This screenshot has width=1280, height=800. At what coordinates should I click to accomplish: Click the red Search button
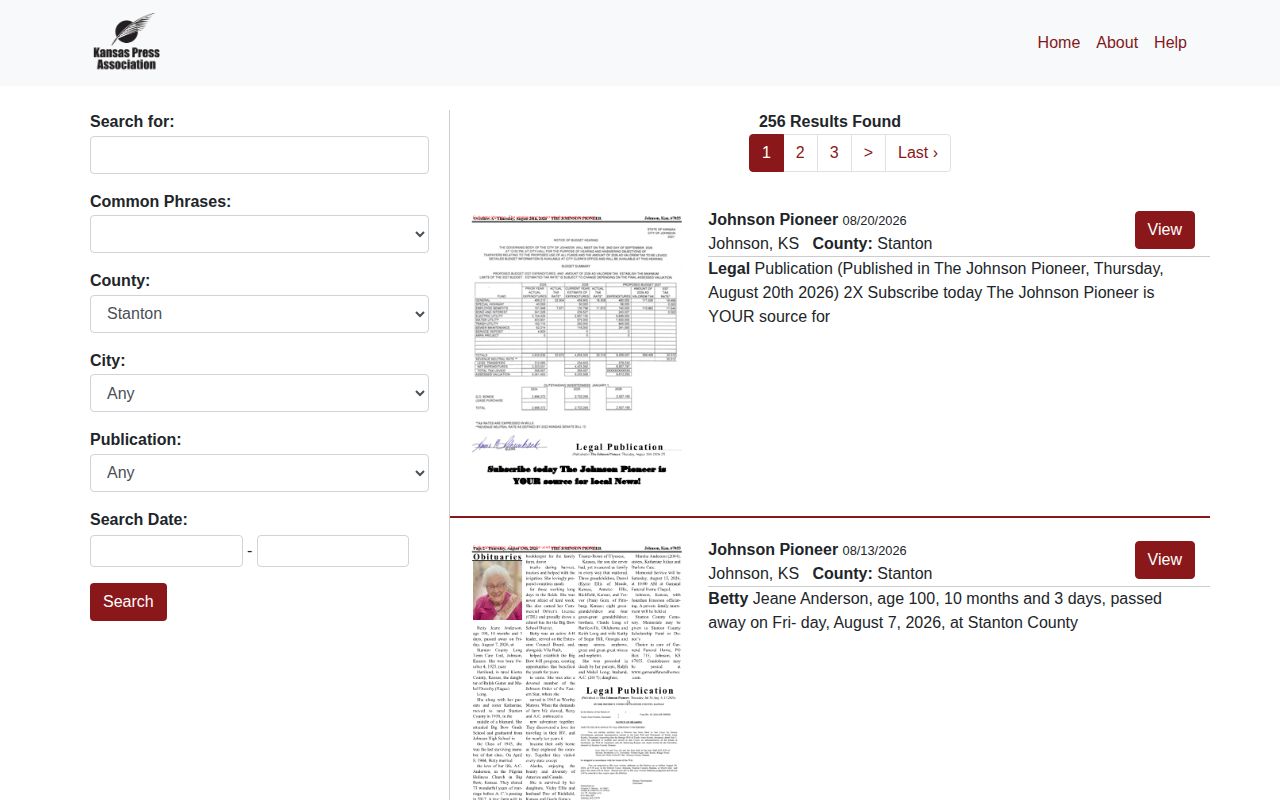pos(128,602)
